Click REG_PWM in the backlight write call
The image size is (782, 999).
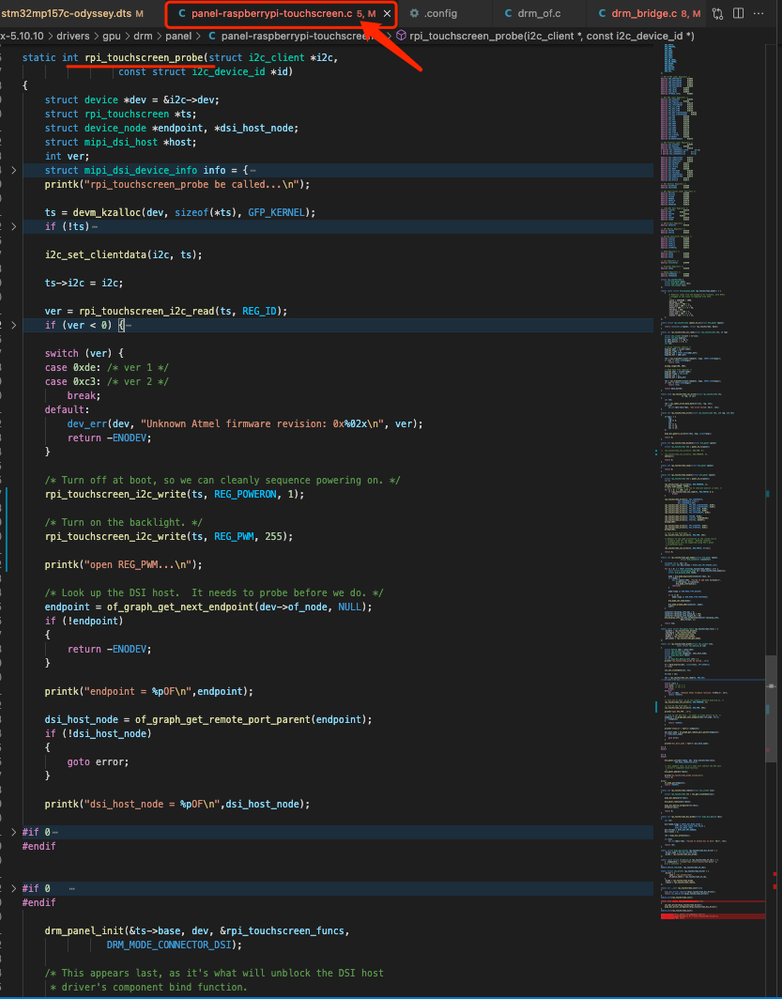point(234,536)
